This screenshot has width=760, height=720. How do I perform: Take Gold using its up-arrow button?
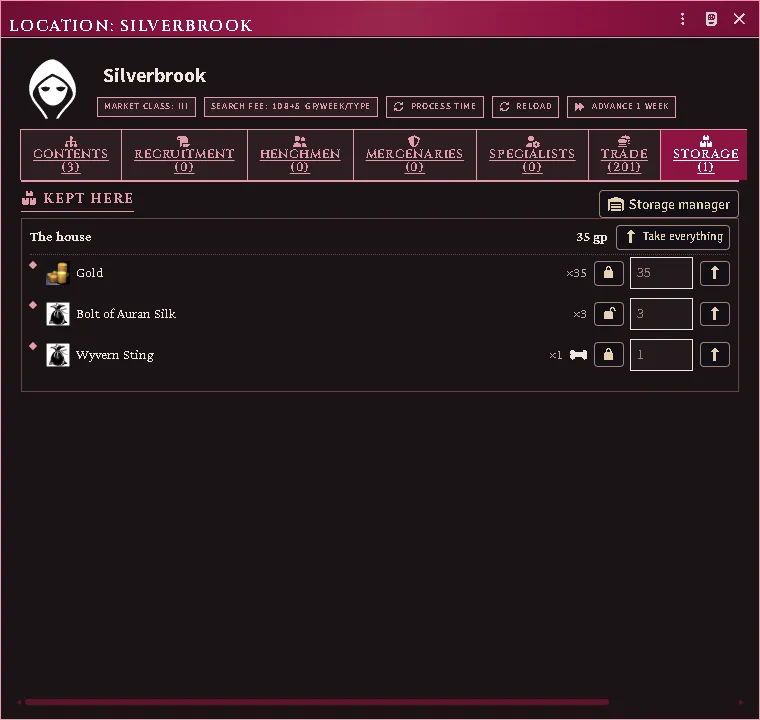pyautogui.click(x=715, y=273)
